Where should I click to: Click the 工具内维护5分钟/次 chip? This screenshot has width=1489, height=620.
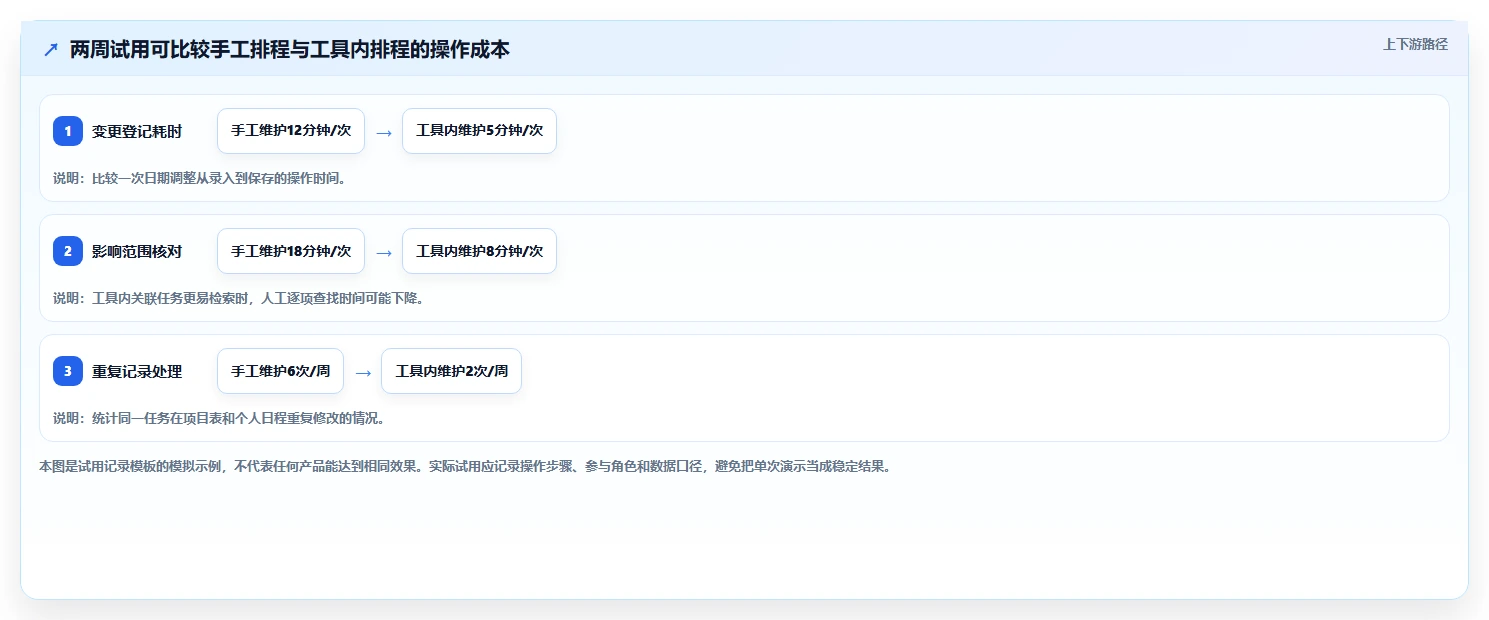click(x=479, y=131)
